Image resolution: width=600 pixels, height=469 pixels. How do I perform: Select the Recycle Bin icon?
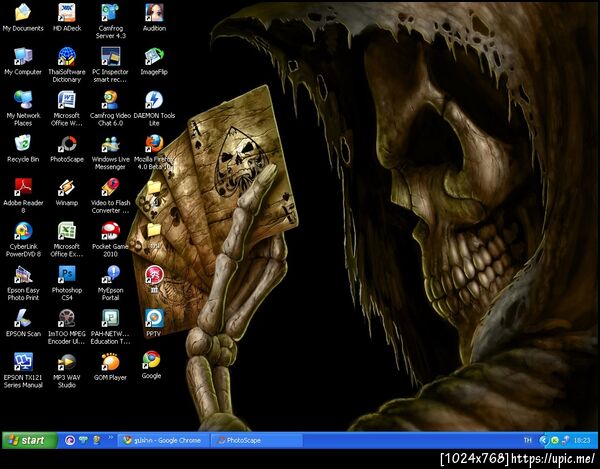point(23,148)
